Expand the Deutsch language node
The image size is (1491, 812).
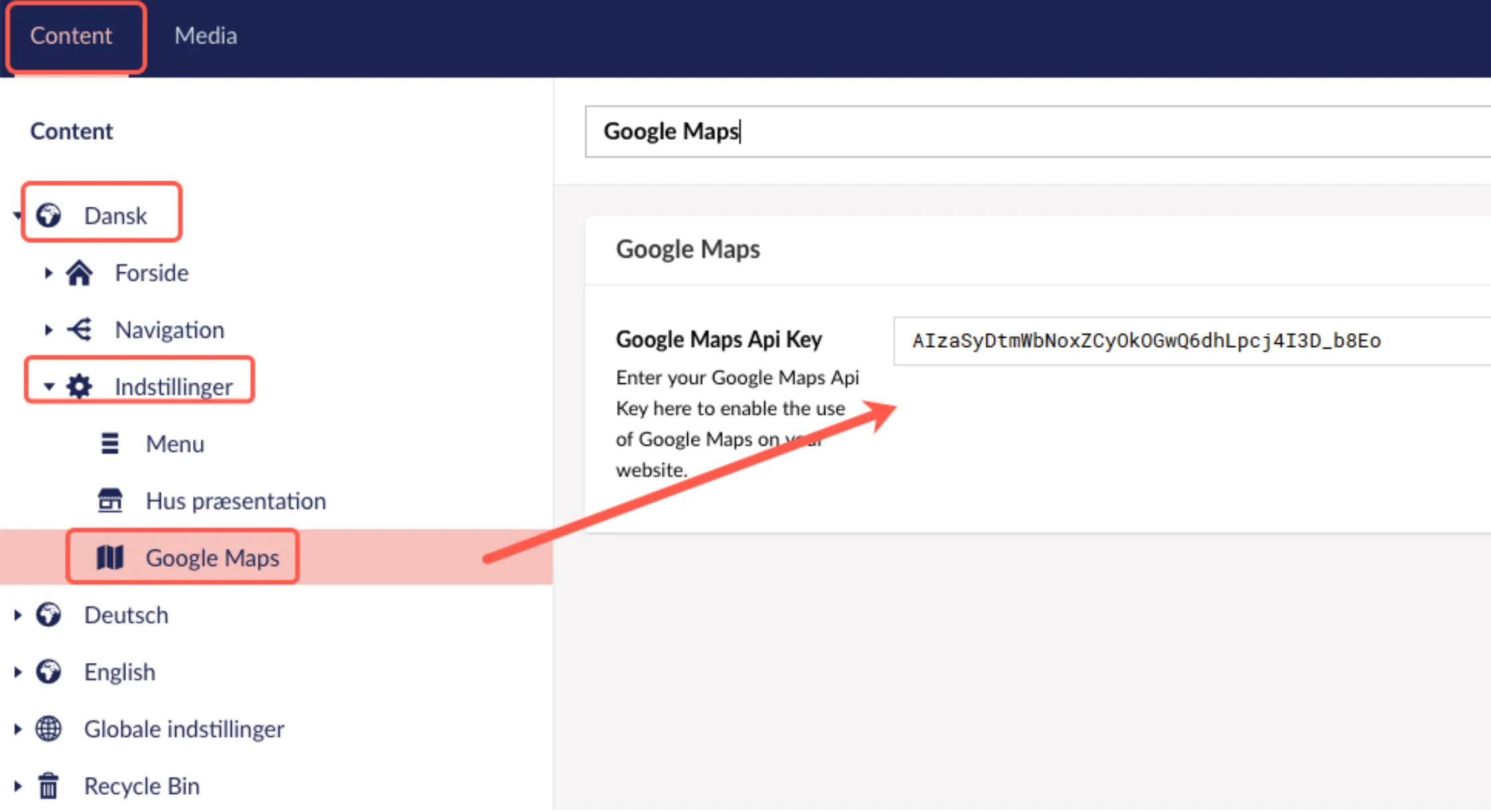[x=18, y=615]
